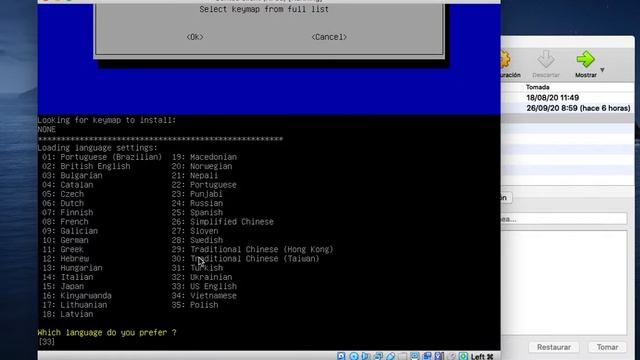Click the '[33]' default answer text
640x360 pixels.
point(46,342)
